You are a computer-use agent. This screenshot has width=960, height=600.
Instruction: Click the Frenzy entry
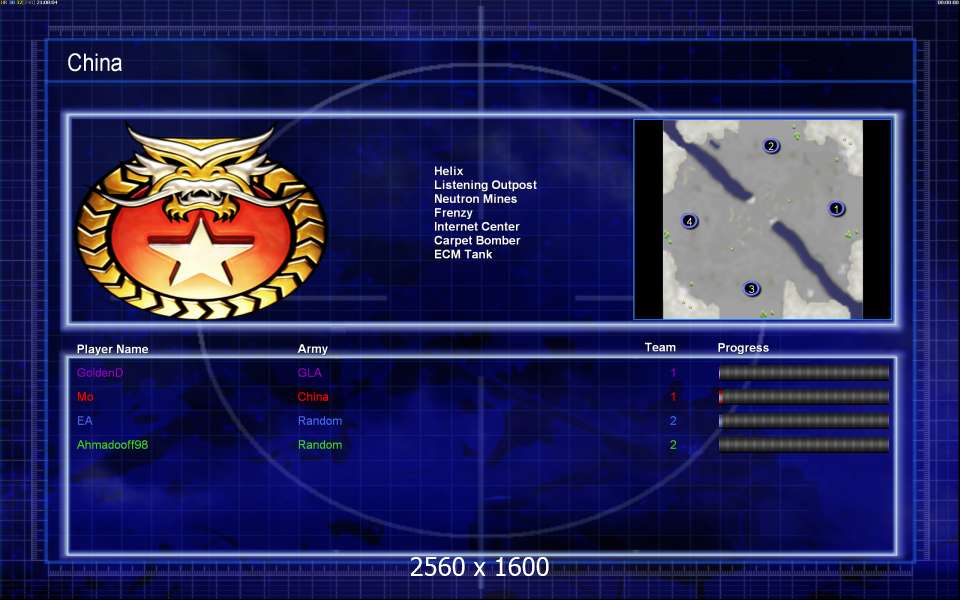tap(453, 213)
